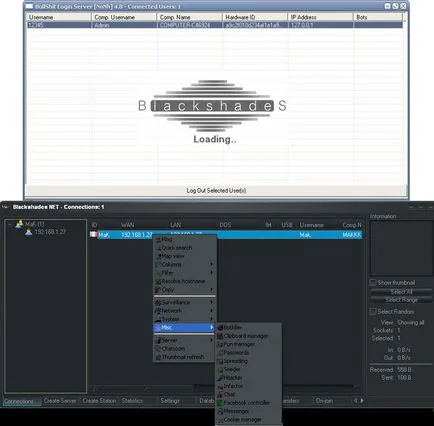
Task: Expand the Filter submenu arrow
Action: (x=211, y=273)
